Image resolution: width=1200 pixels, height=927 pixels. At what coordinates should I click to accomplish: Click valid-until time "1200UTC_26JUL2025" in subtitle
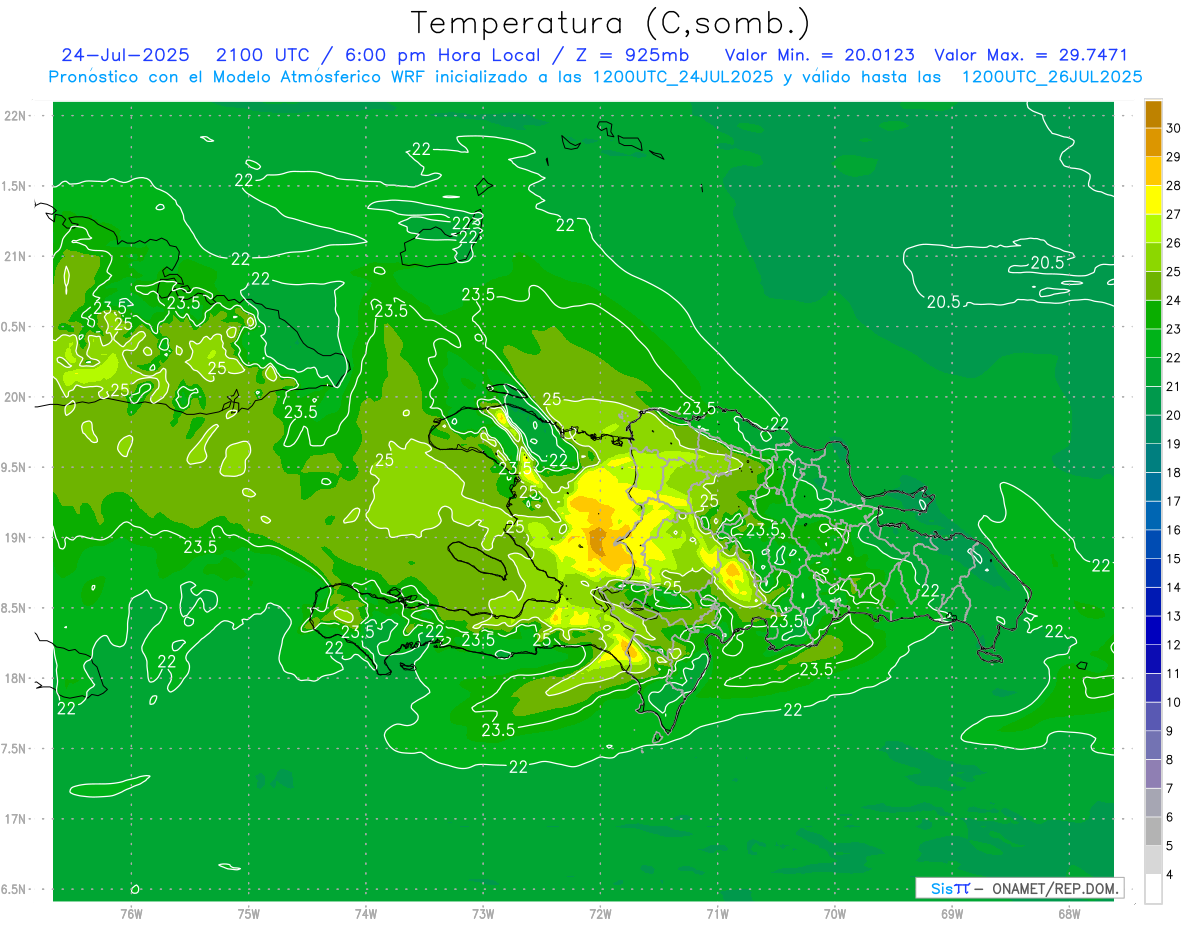coord(1052,77)
